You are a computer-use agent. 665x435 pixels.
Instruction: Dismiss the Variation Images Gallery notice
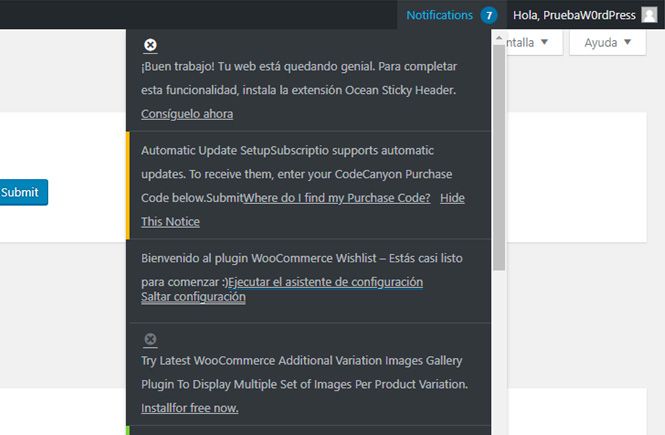[x=150, y=339]
